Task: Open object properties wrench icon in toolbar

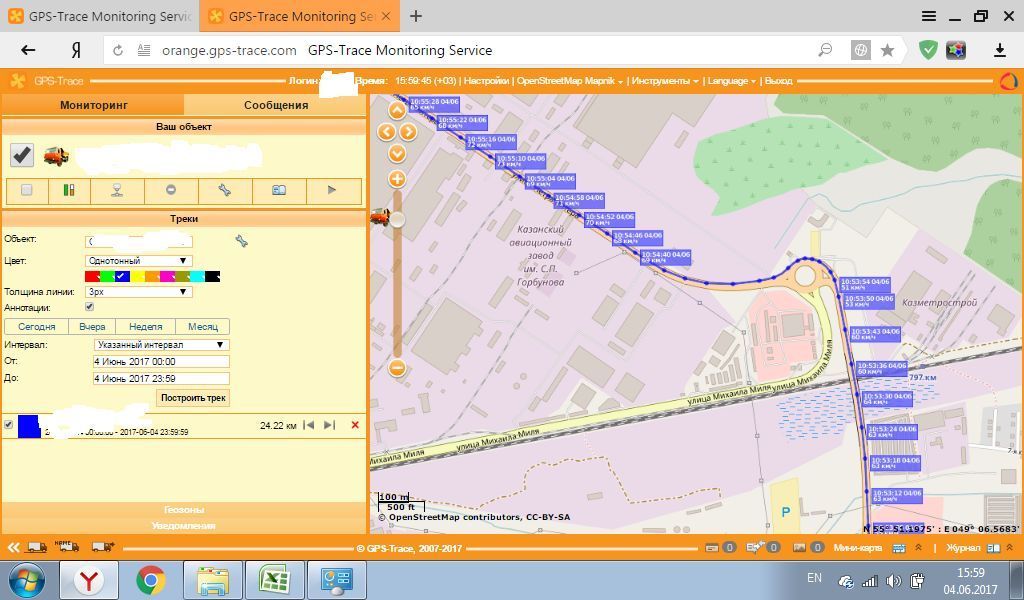Action: point(224,190)
